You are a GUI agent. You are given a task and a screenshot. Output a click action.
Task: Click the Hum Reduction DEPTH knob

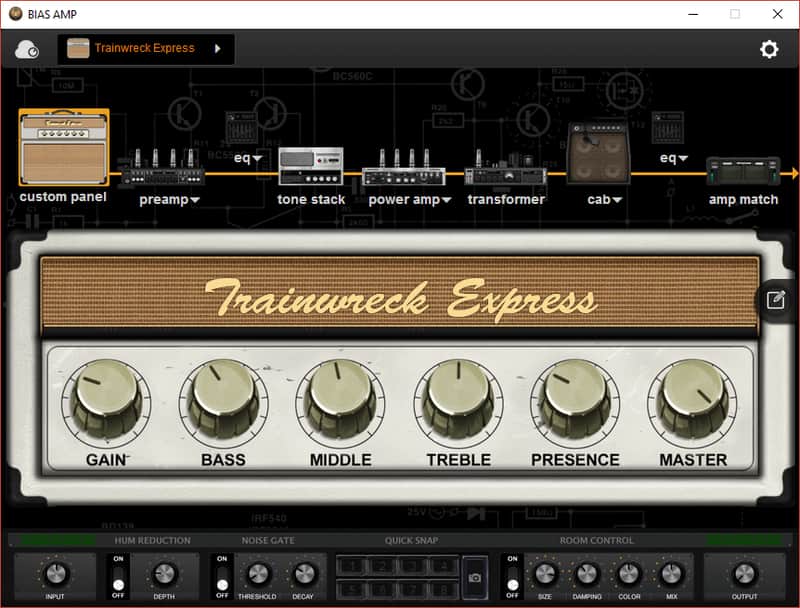(164, 574)
